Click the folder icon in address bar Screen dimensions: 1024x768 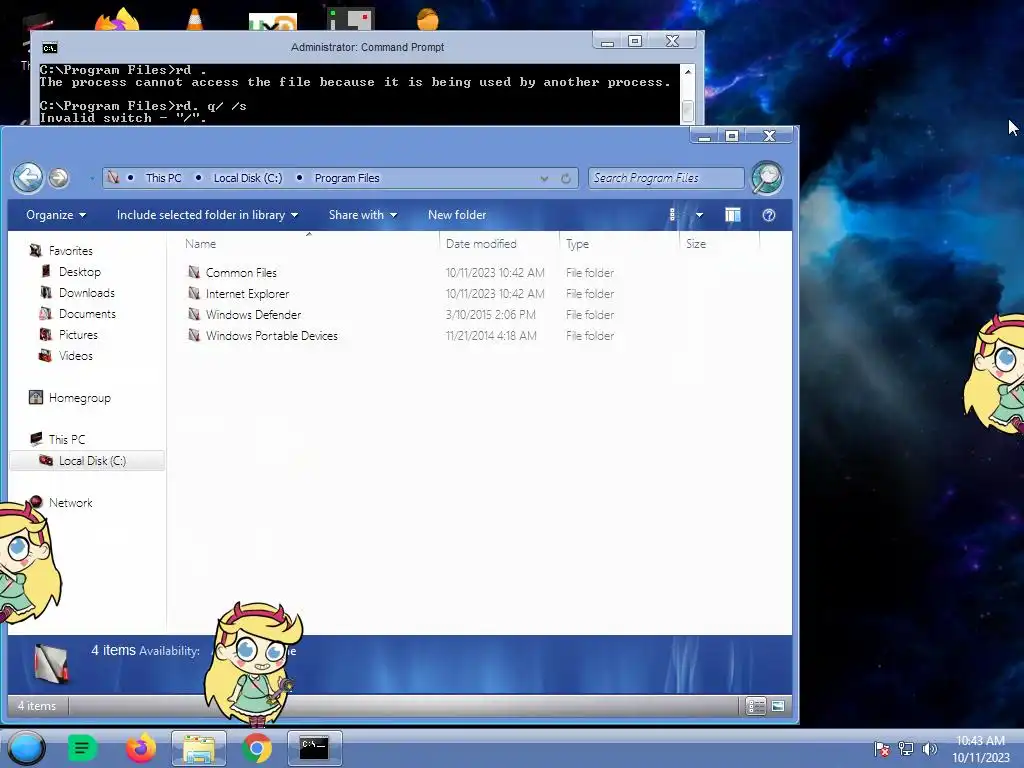114,178
